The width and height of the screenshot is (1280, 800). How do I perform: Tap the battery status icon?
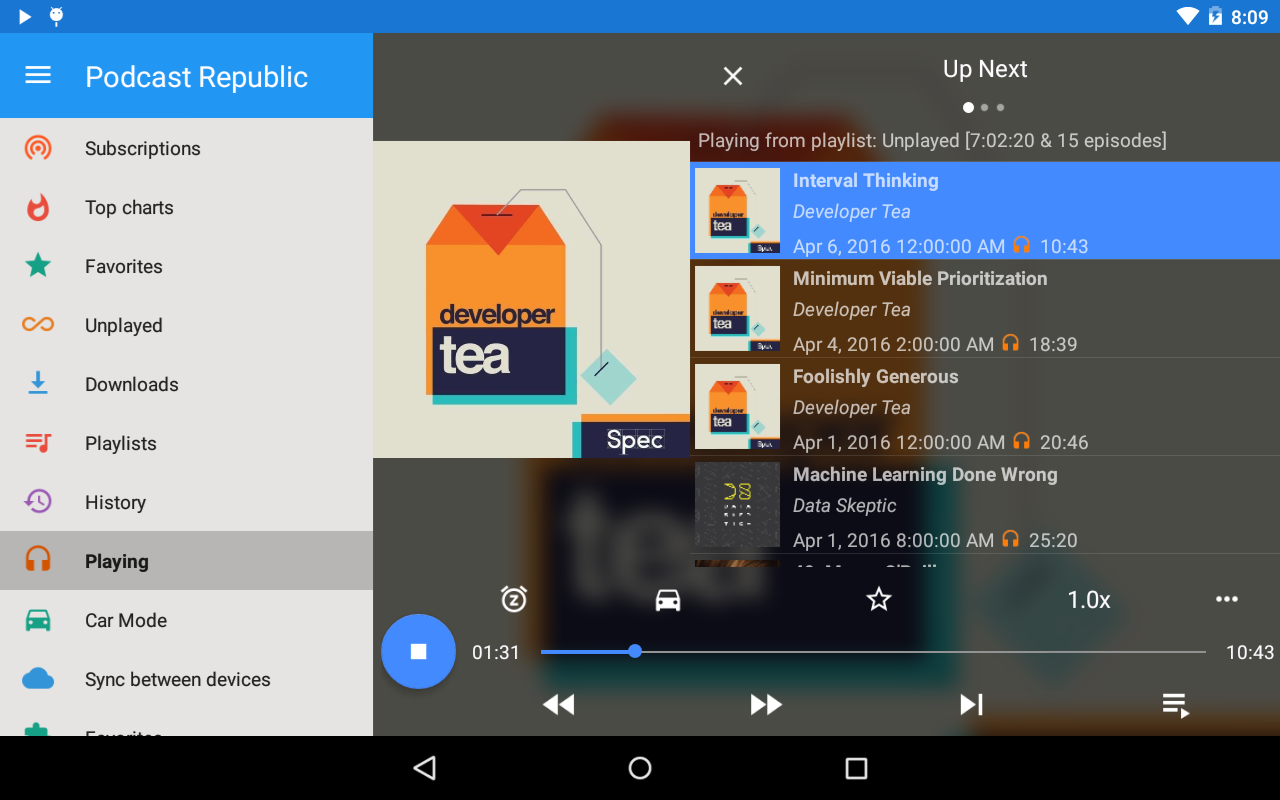[1215, 16]
